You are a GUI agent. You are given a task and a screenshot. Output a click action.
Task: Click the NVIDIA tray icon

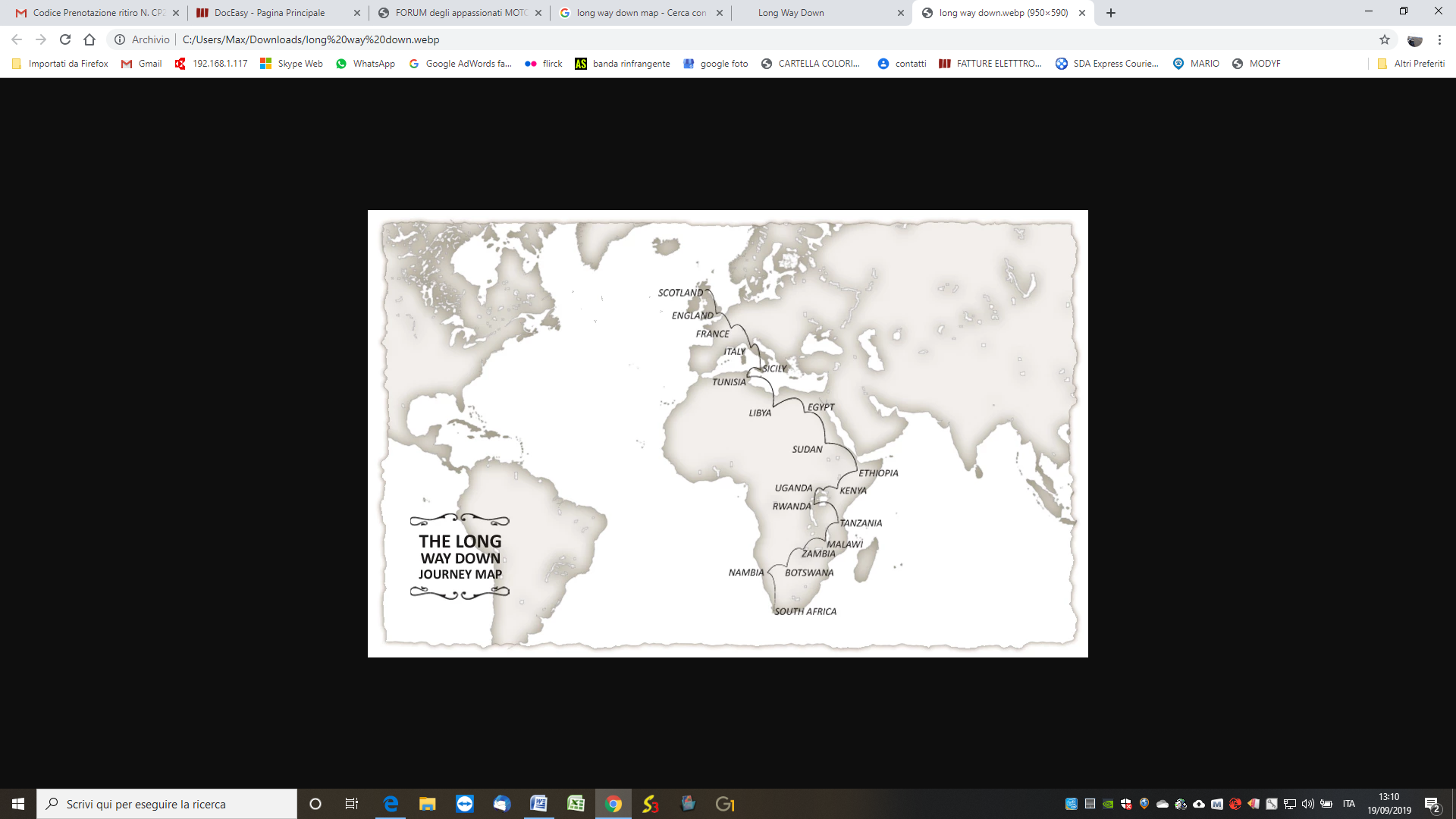coord(1108,804)
